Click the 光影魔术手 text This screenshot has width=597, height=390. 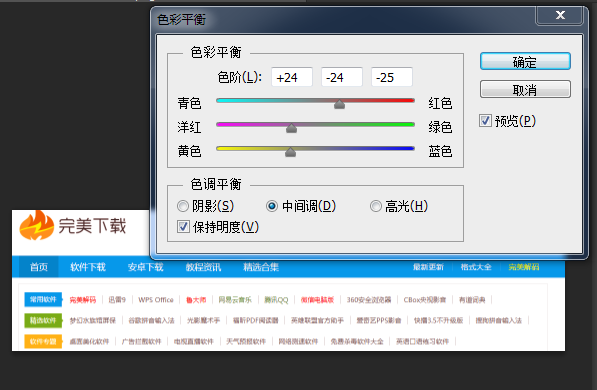click(x=203, y=320)
